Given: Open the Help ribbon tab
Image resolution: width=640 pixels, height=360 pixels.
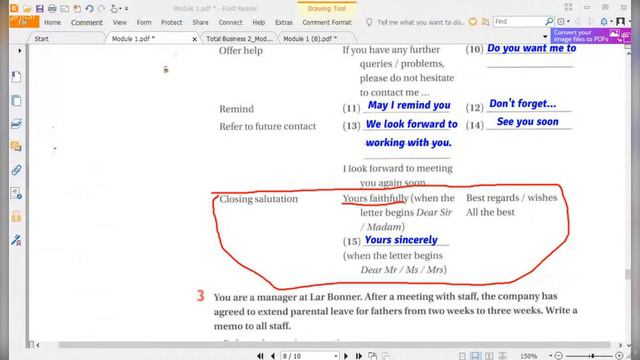Looking at the screenshot, I should [x=258, y=22].
